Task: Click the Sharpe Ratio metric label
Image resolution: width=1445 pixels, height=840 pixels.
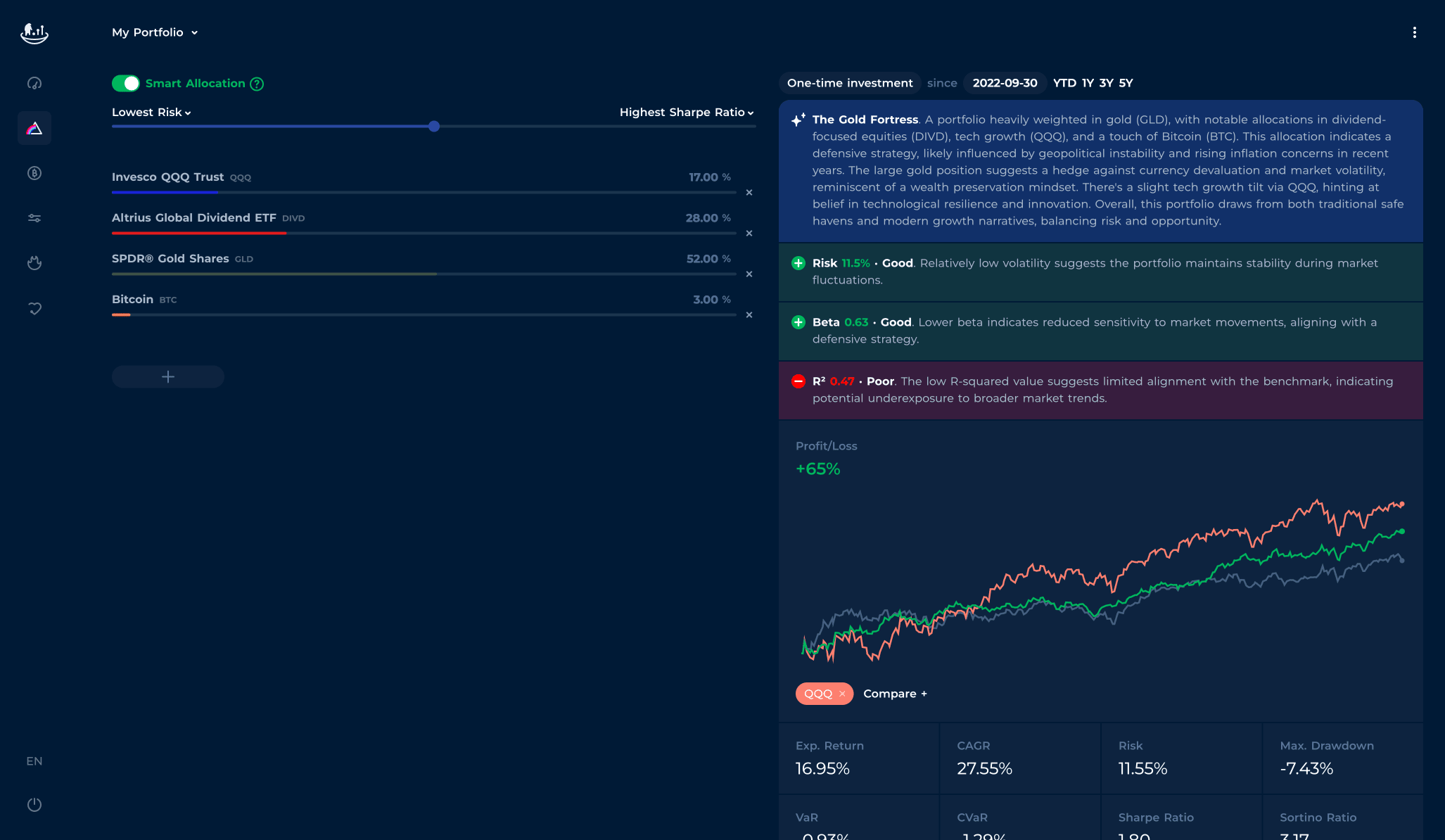Action: (x=1156, y=817)
